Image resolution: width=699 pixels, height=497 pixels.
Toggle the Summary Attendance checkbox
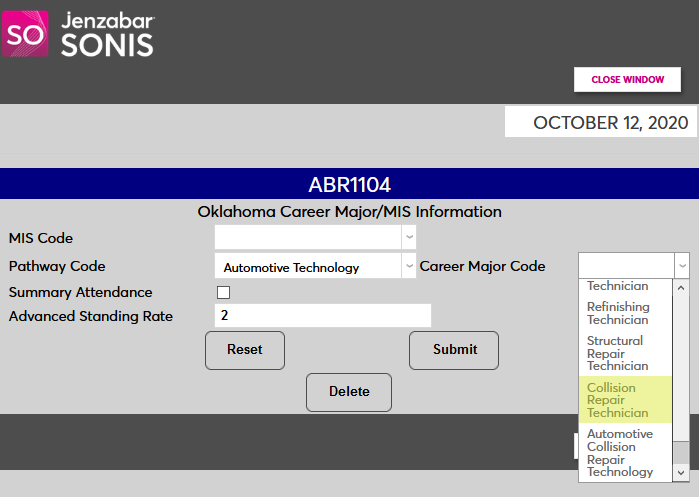click(223, 292)
